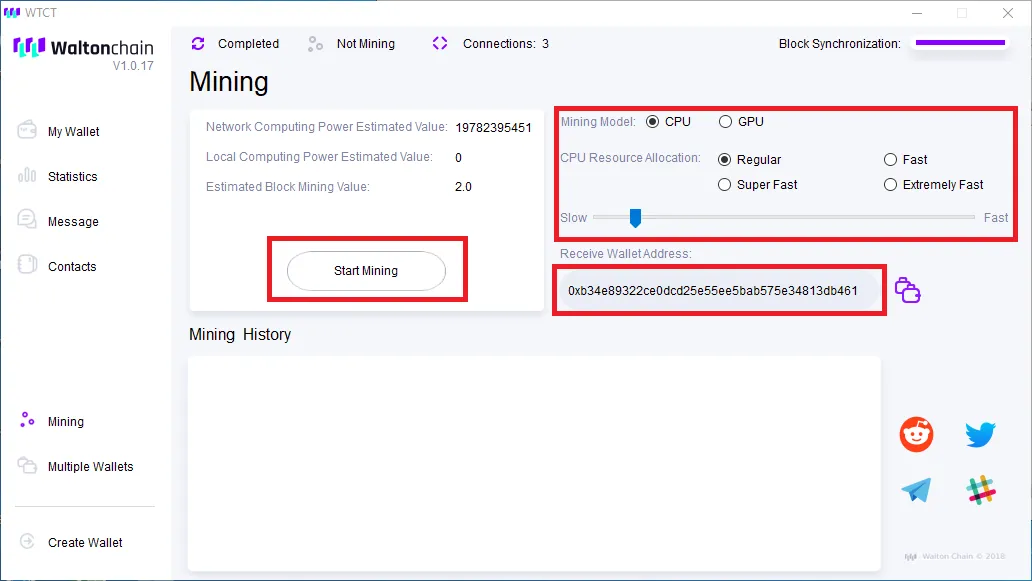Click the Waltonchain logo
Screen dimensions: 1032x581
pos(83,47)
